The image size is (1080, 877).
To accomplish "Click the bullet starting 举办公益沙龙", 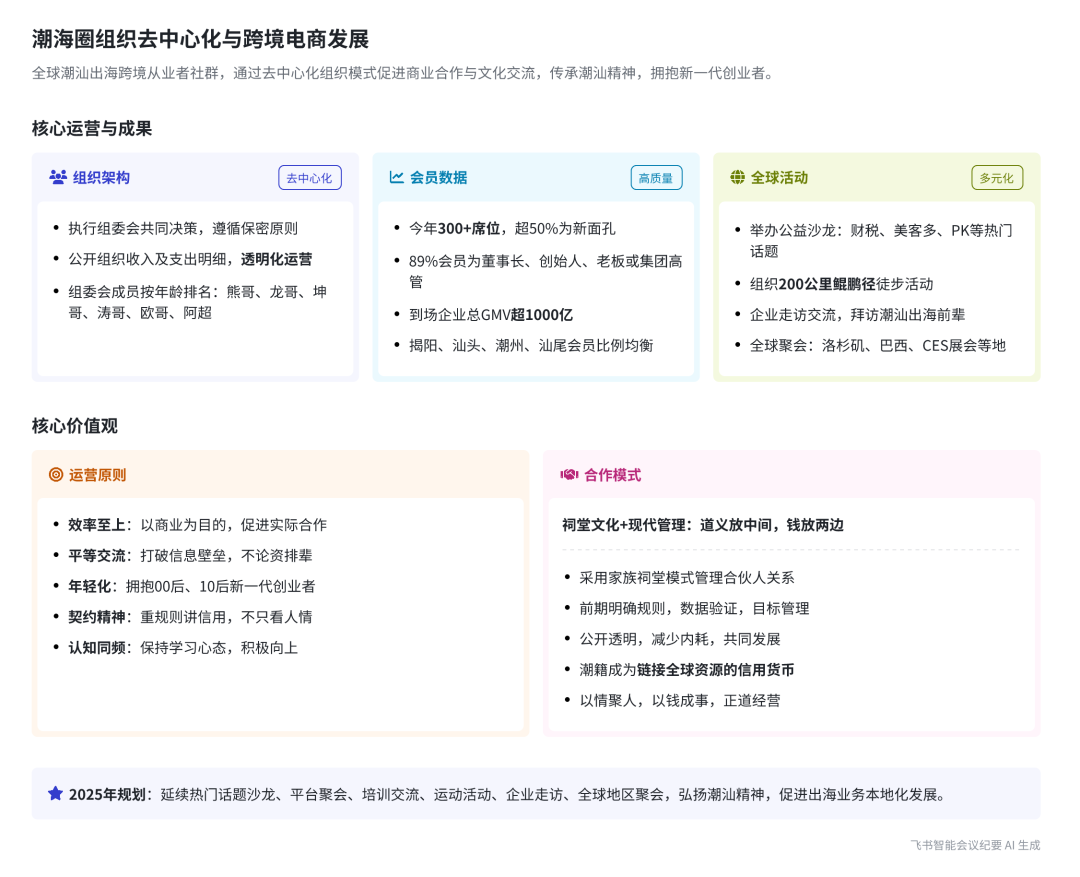I will pos(881,240).
